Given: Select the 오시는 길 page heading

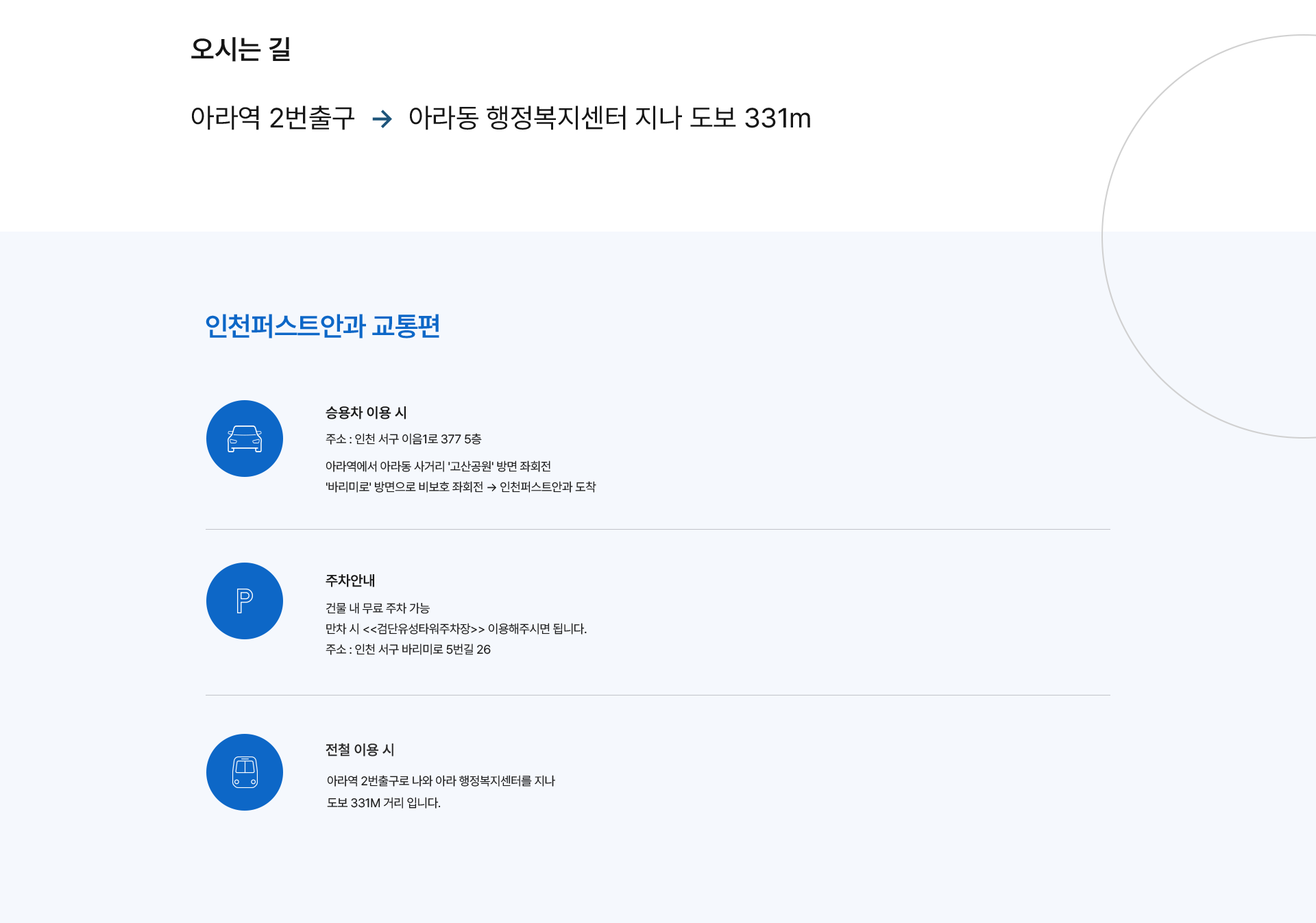Looking at the screenshot, I should (241, 49).
